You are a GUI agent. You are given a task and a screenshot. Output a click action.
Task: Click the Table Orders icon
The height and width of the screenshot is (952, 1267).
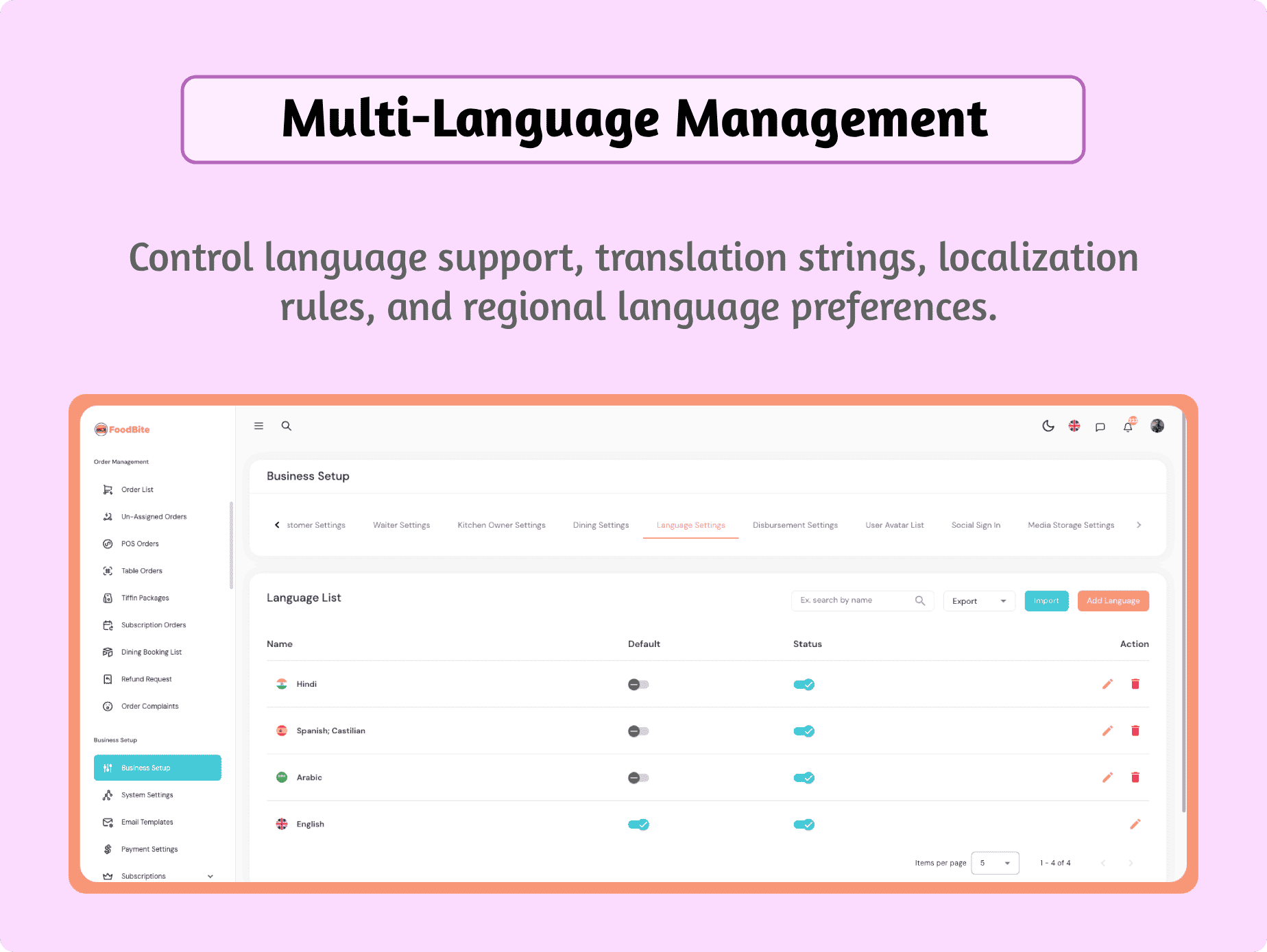pyautogui.click(x=108, y=571)
